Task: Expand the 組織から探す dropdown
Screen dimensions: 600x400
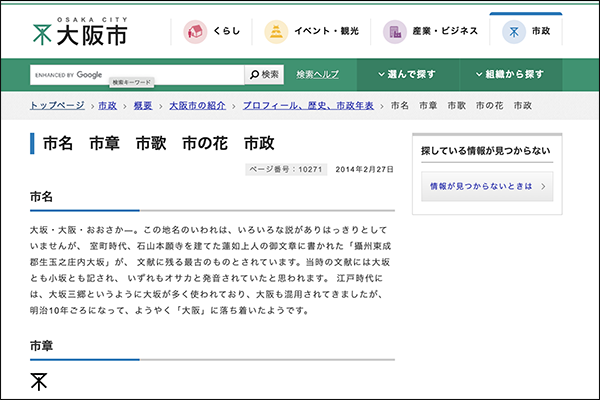Action: click(x=510, y=74)
